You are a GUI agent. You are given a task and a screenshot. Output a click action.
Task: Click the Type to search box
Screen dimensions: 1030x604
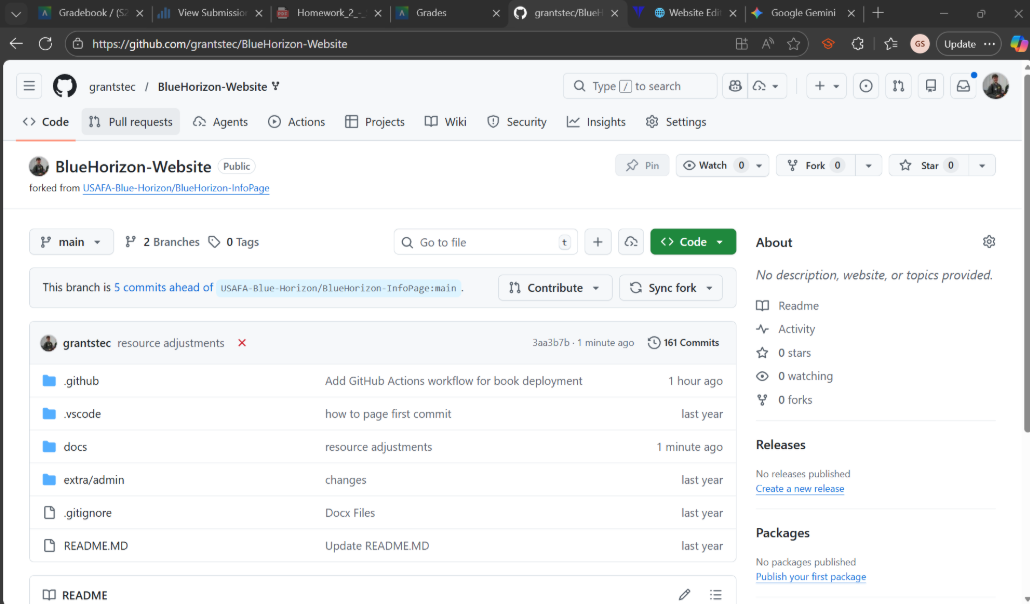(x=640, y=86)
